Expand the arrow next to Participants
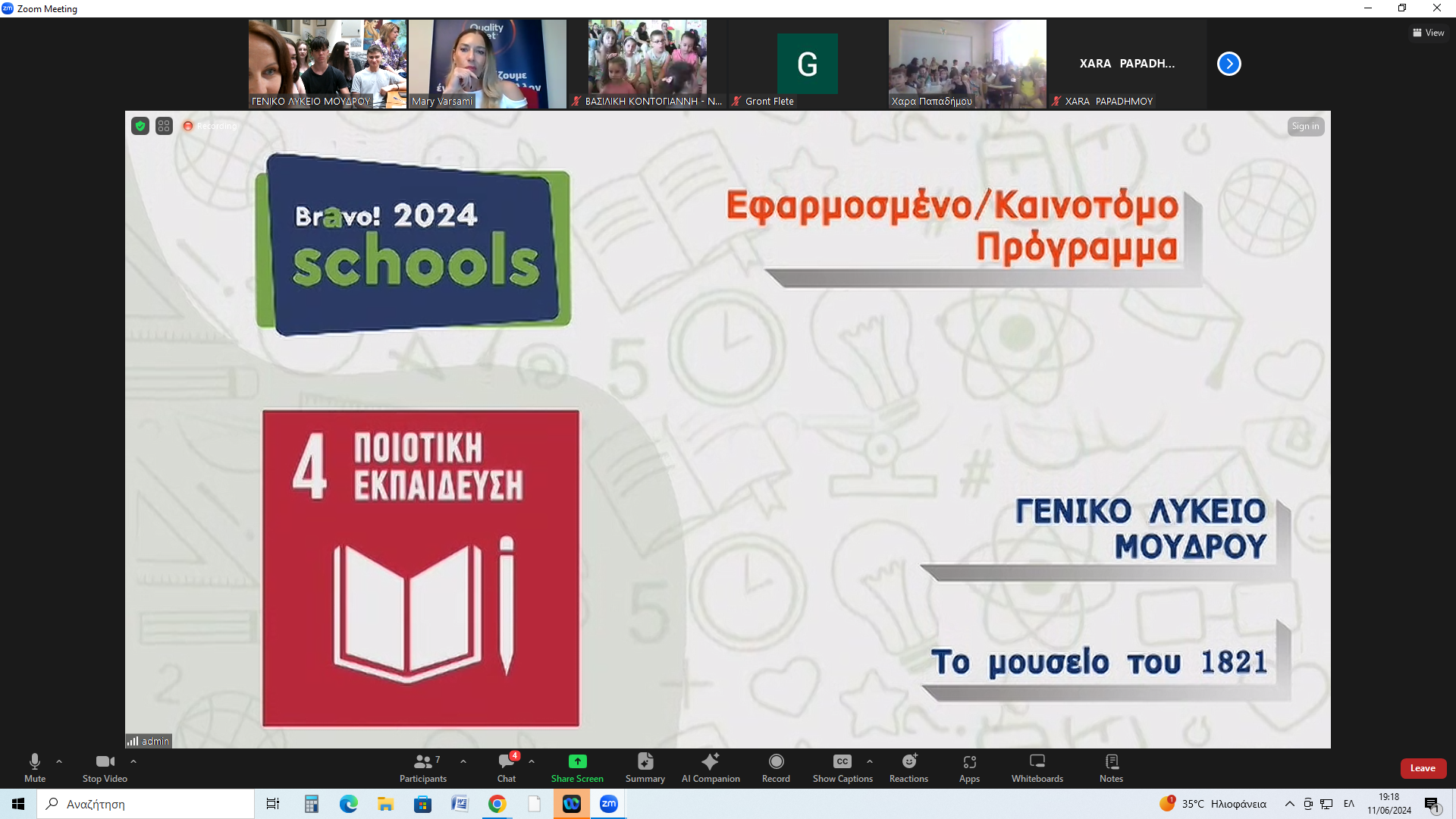This screenshot has width=1456, height=819. coord(463,761)
